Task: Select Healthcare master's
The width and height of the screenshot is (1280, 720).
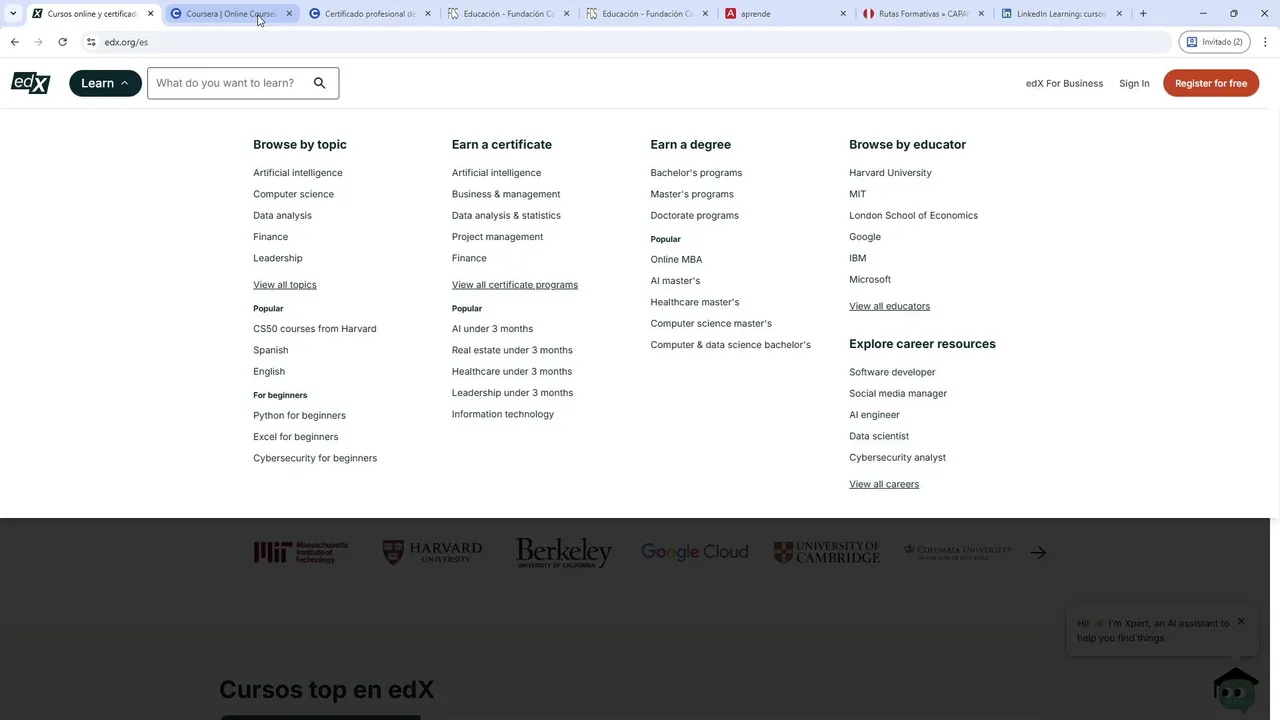Action: [x=695, y=302]
